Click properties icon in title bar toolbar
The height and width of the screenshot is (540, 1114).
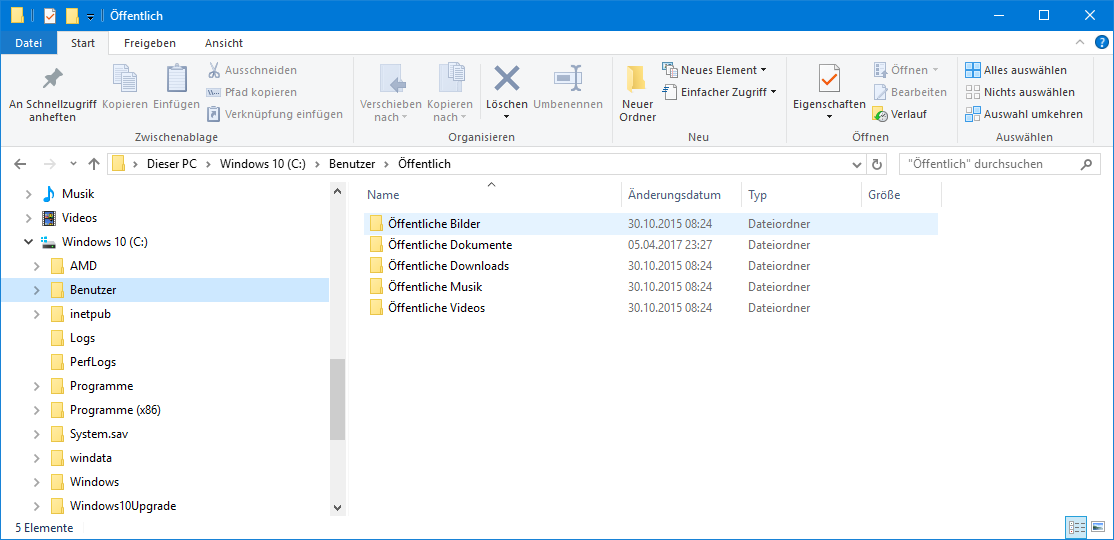tap(50, 16)
